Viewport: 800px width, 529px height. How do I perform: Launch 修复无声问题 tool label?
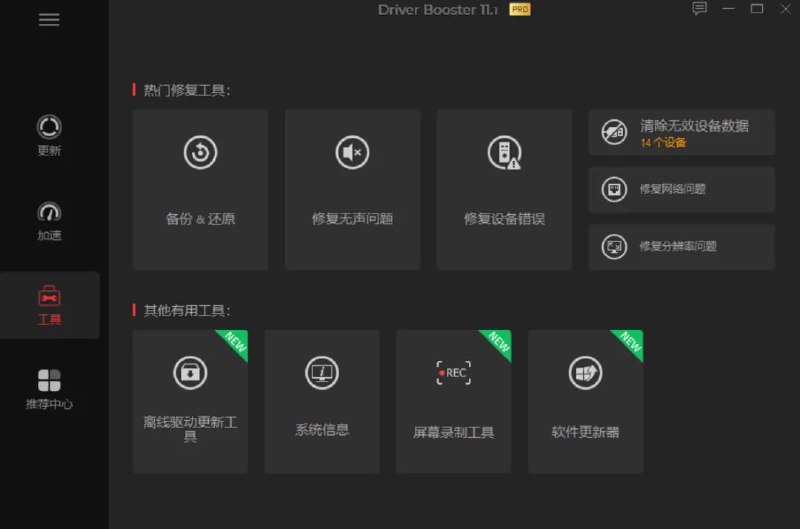[352, 219]
